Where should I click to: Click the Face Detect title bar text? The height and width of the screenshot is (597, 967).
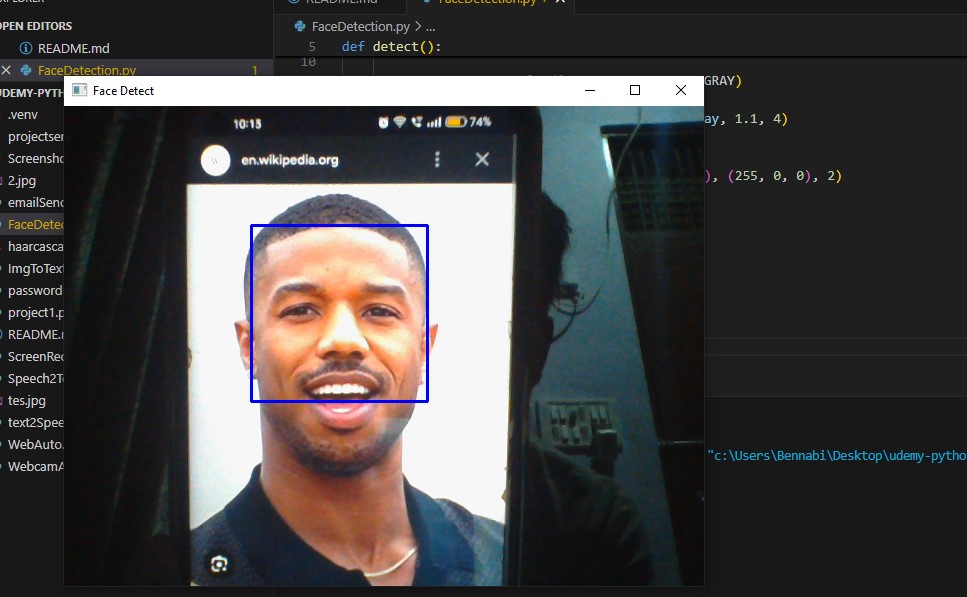123,91
